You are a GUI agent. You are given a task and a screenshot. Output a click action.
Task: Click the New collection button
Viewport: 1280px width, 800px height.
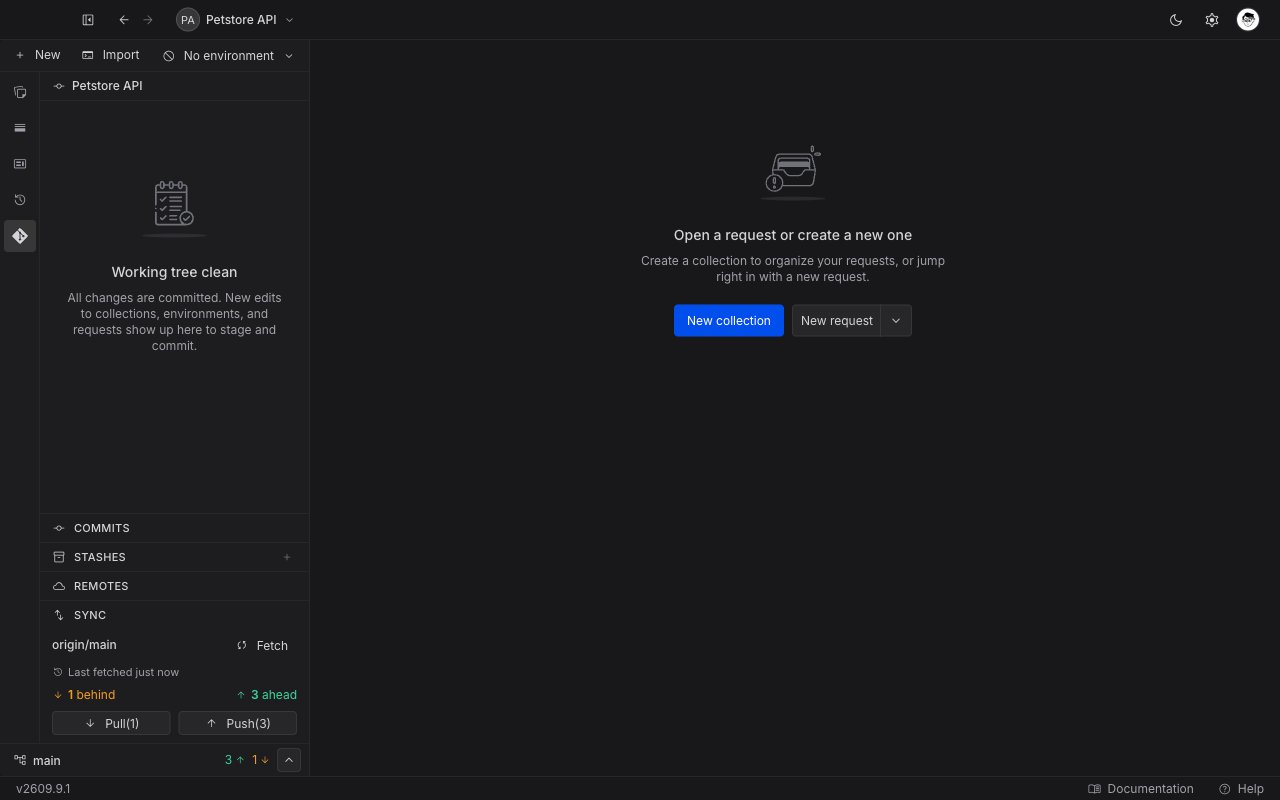point(729,320)
